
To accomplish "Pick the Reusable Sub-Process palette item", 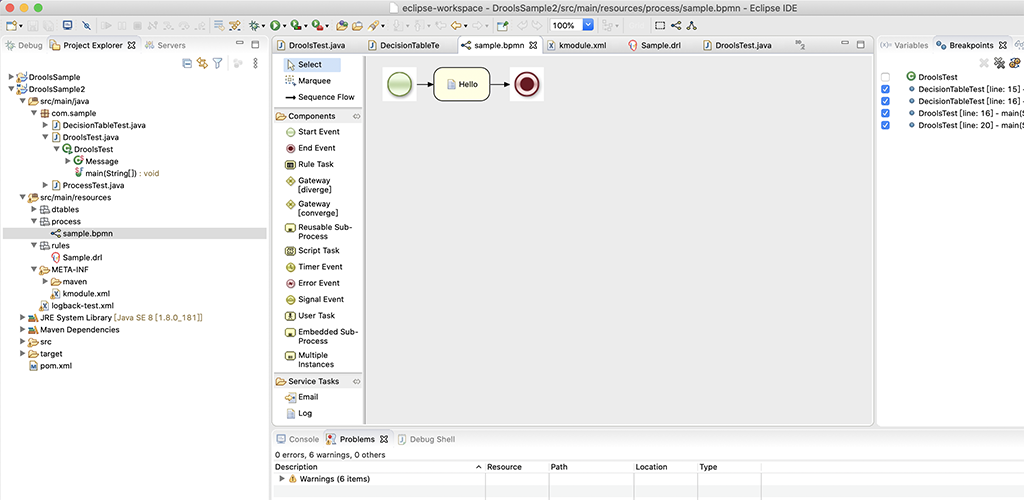I will click(319, 232).
